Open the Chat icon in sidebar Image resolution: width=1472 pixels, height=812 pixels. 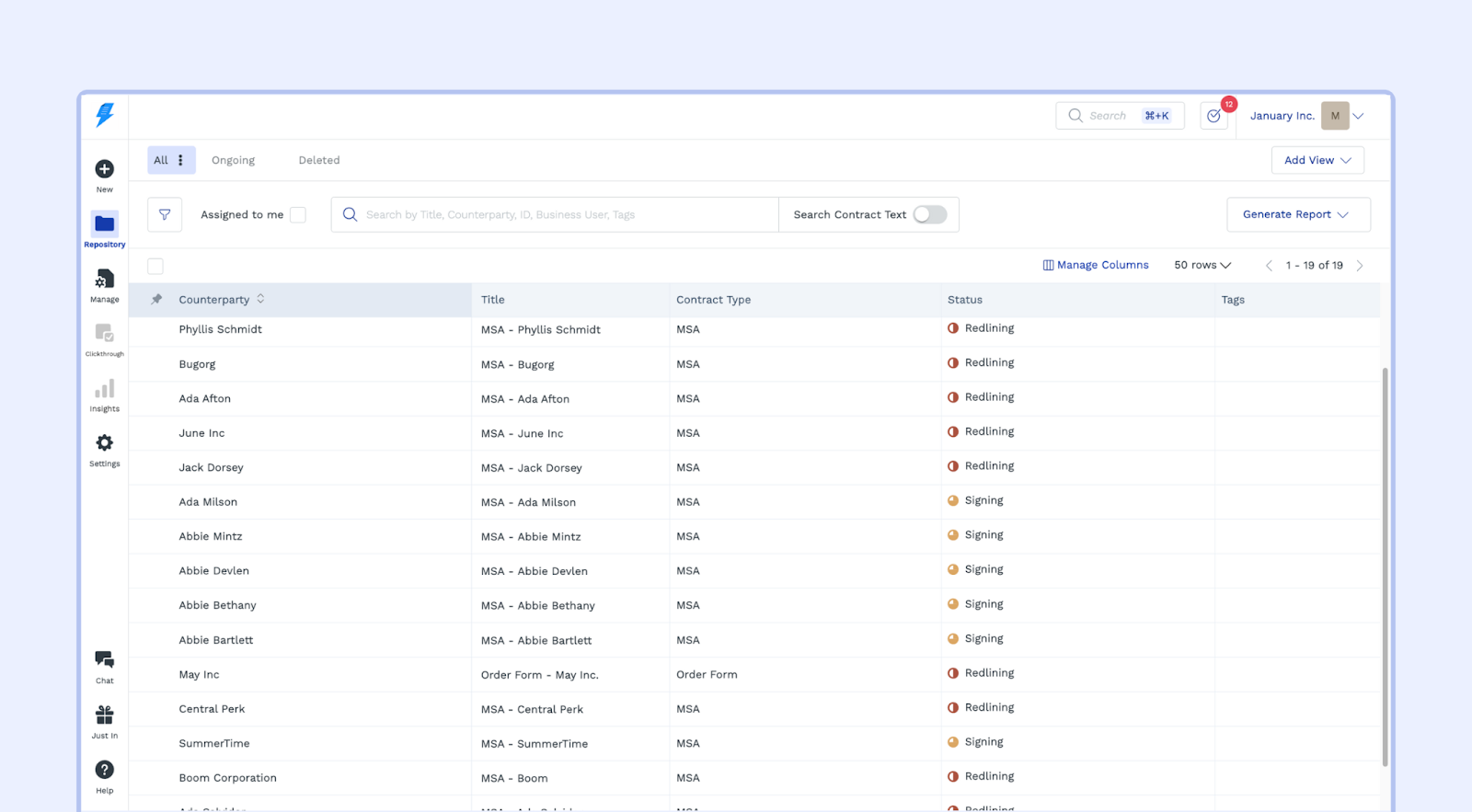coord(105,660)
